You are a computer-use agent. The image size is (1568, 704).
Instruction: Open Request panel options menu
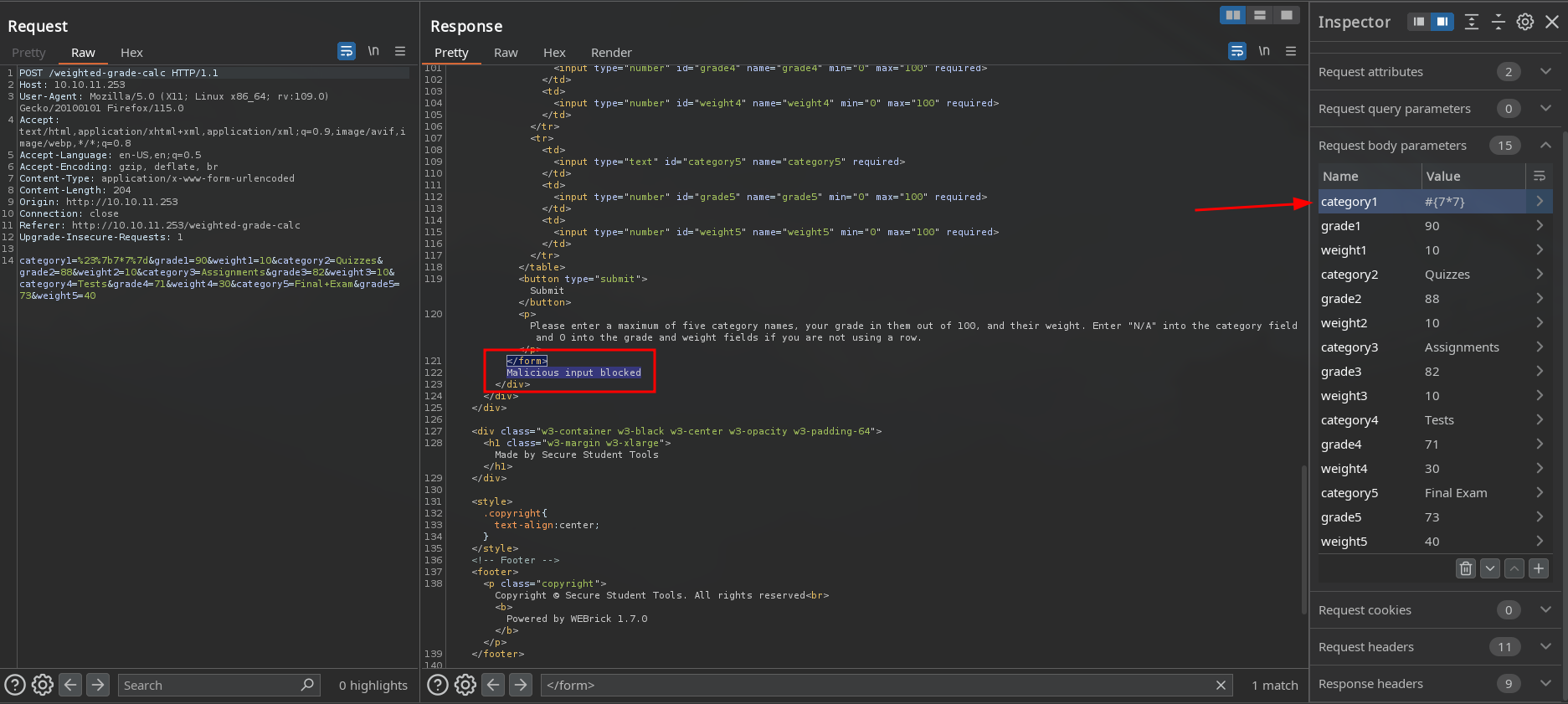(x=400, y=51)
